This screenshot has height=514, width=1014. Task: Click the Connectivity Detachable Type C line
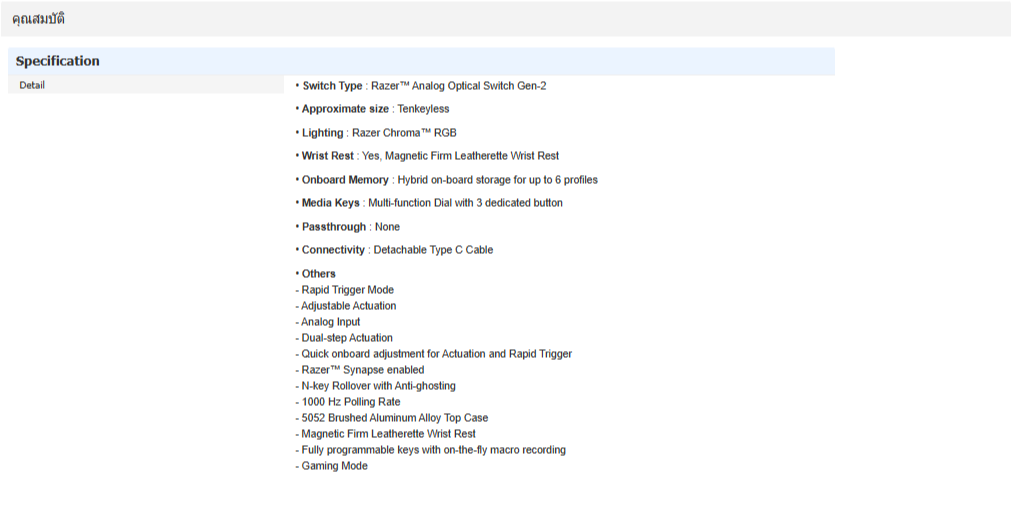394,250
